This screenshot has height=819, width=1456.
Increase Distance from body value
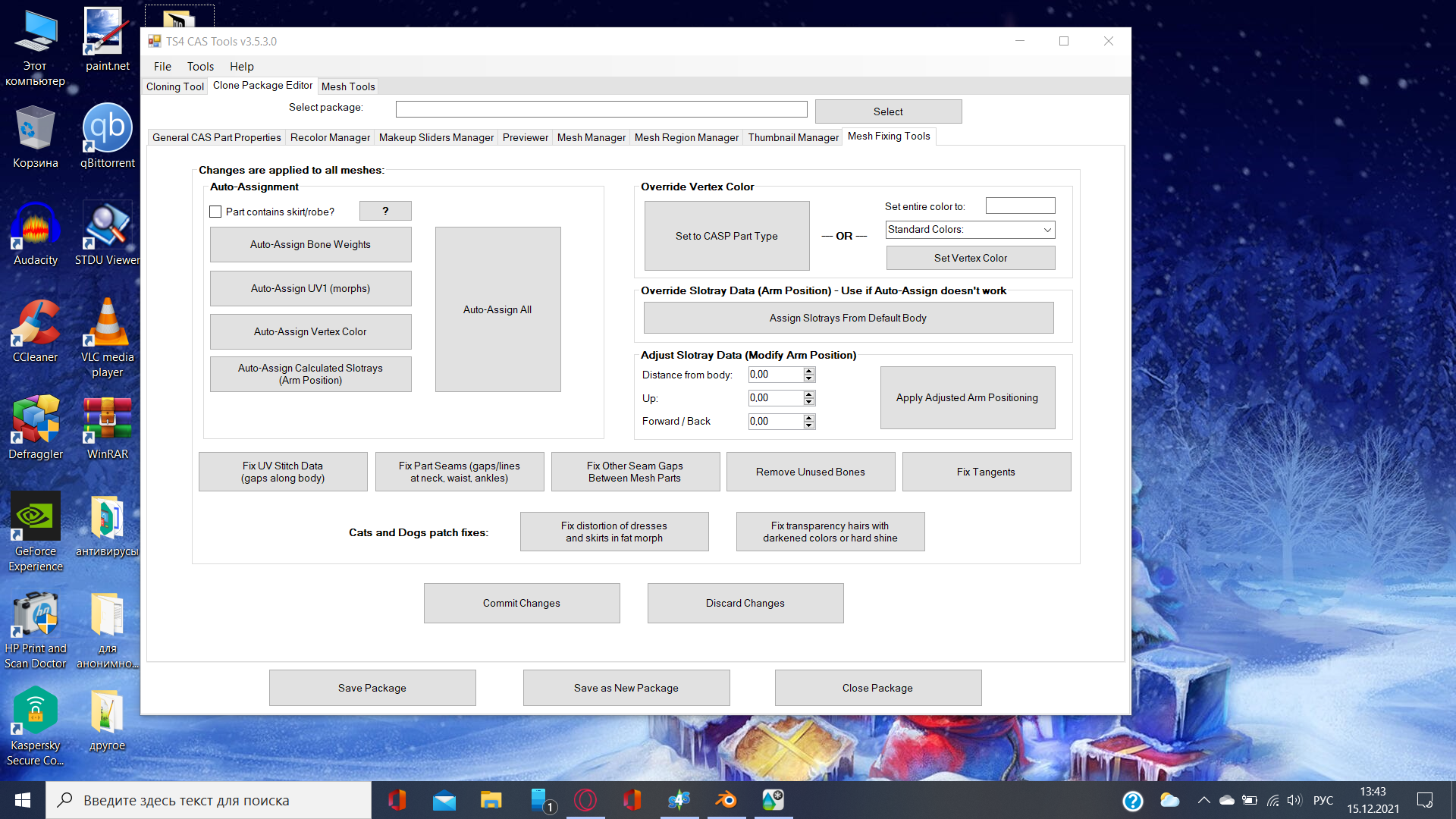(809, 371)
